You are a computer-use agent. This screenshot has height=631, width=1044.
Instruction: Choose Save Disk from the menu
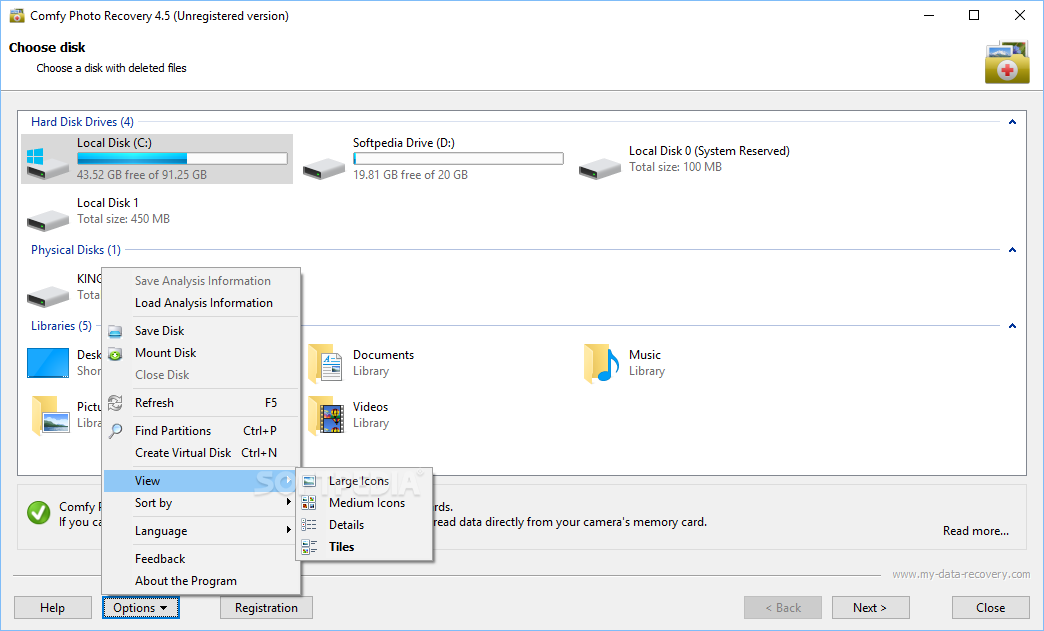click(202, 331)
